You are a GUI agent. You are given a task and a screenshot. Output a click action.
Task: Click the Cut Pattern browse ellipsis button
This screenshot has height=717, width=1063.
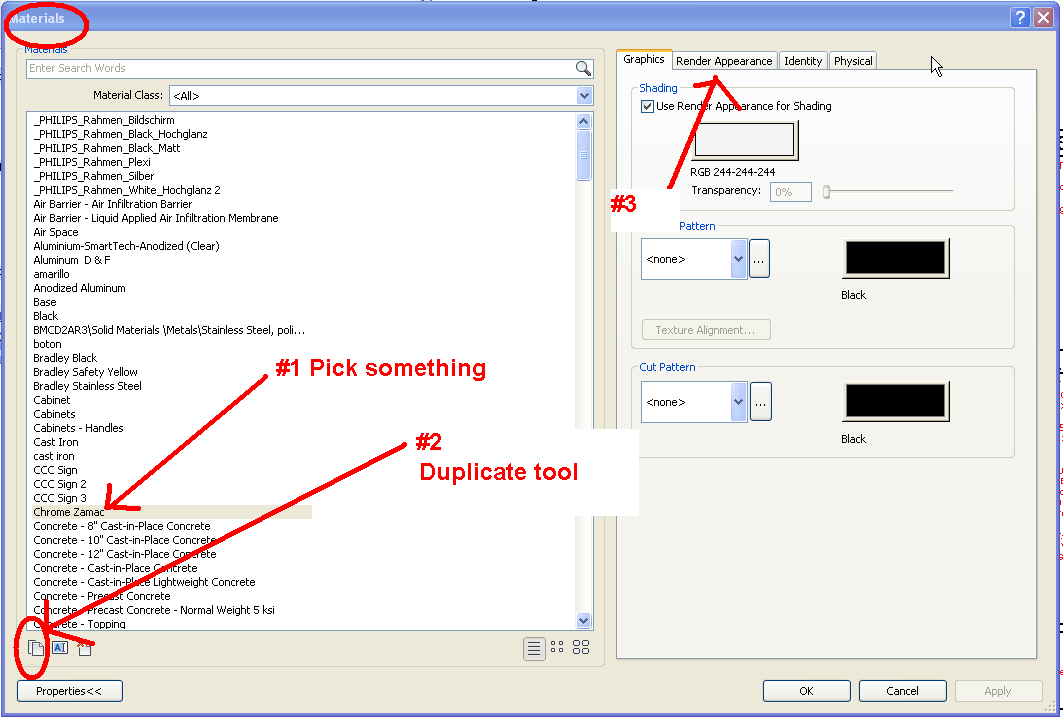[761, 402]
